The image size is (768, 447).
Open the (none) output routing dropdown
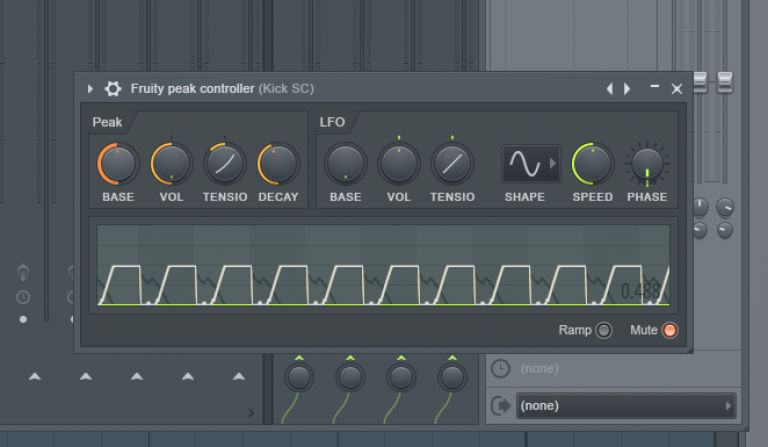(626, 405)
